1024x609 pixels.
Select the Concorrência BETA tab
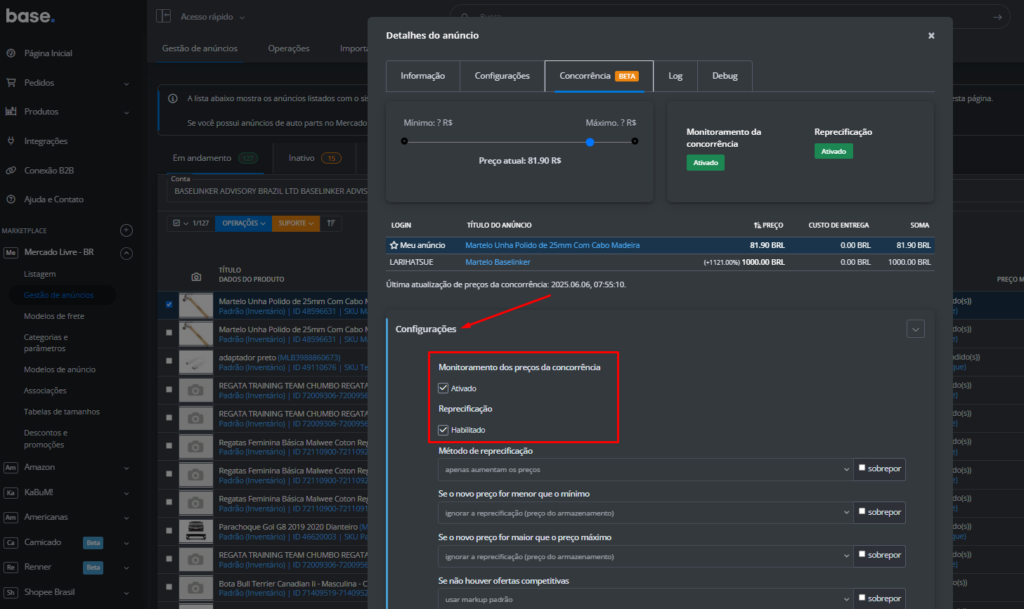point(599,76)
